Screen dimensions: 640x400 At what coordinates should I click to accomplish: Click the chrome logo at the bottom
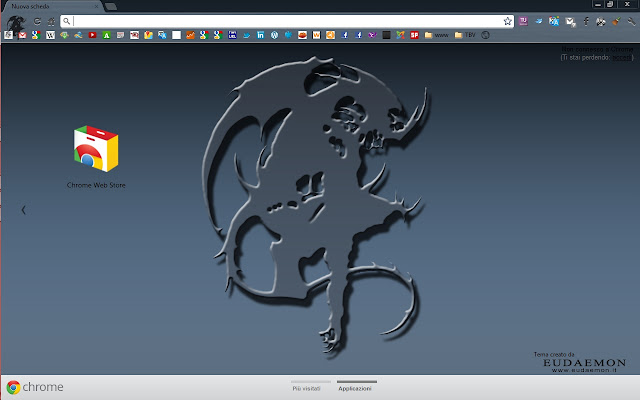[x=35, y=387]
